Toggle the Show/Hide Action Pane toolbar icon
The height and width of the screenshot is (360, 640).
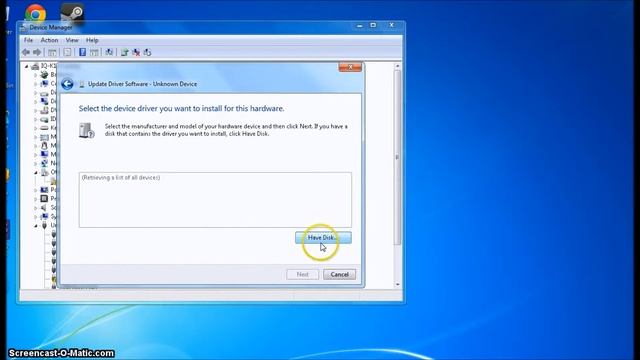pos(94,52)
